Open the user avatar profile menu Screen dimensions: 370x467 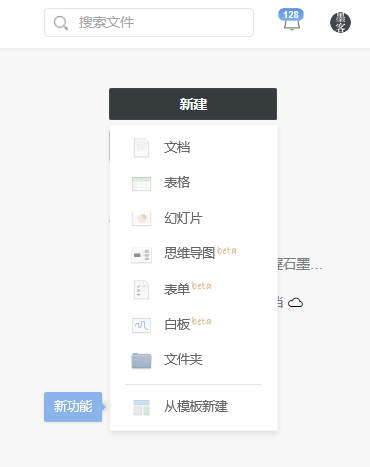pos(340,22)
